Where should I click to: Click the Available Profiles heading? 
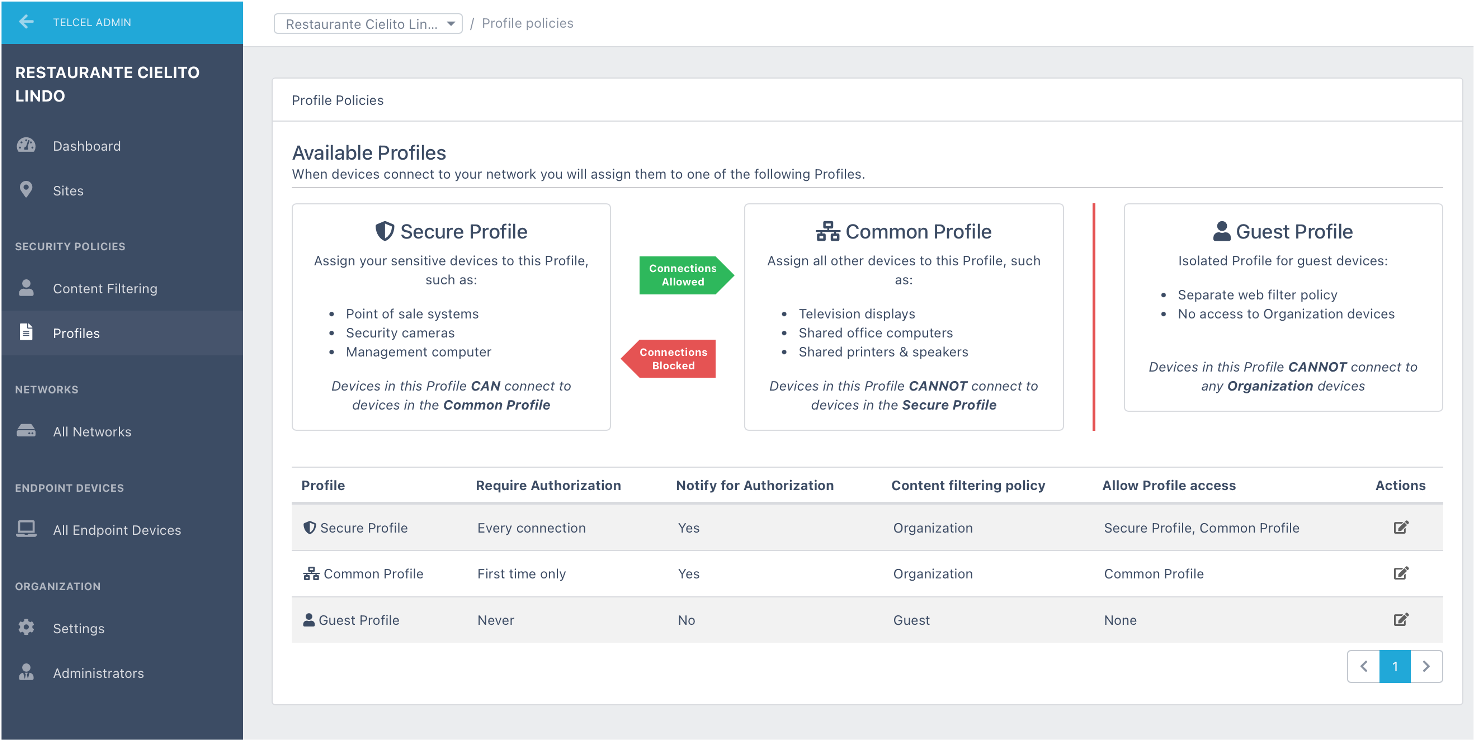coord(369,153)
